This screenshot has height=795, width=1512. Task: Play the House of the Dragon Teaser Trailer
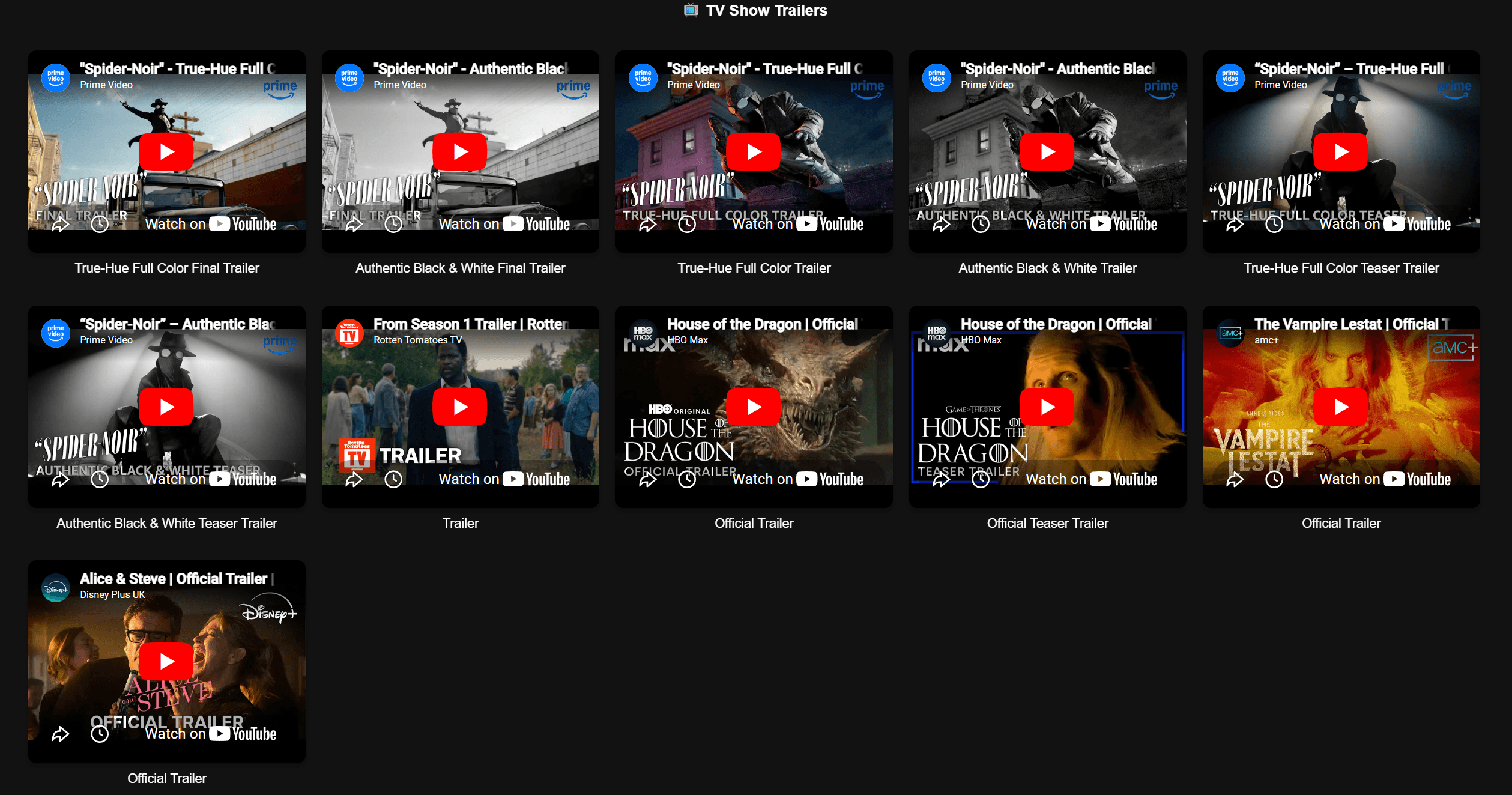1047,407
